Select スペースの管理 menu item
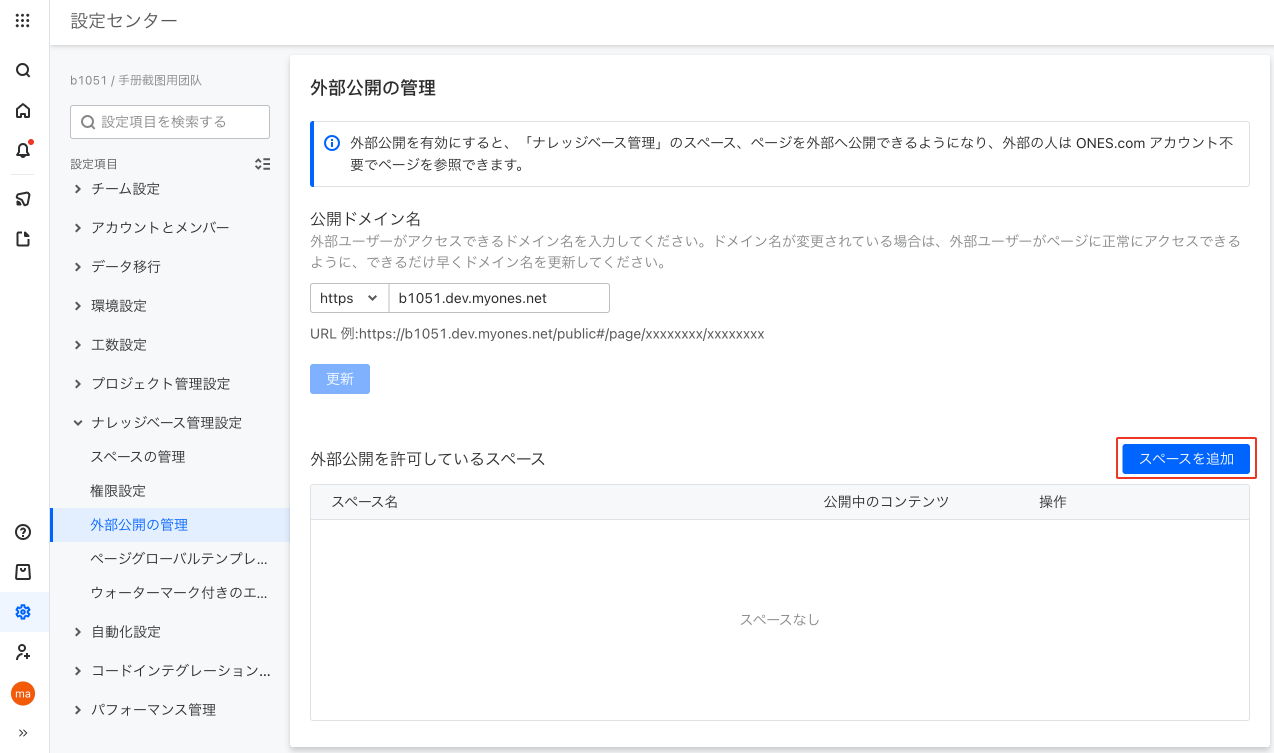1274x753 pixels. [x=138, y=457]
